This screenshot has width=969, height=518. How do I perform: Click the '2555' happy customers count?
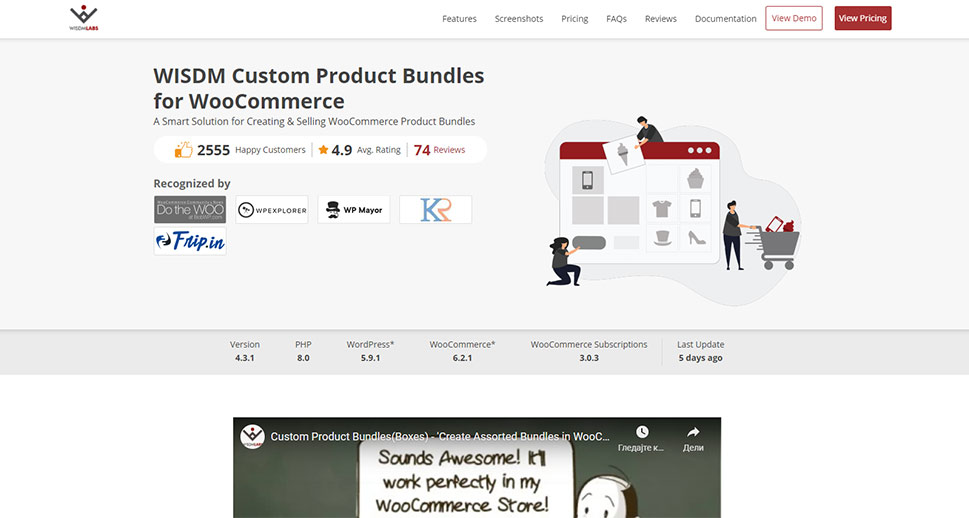coord(213,150)
